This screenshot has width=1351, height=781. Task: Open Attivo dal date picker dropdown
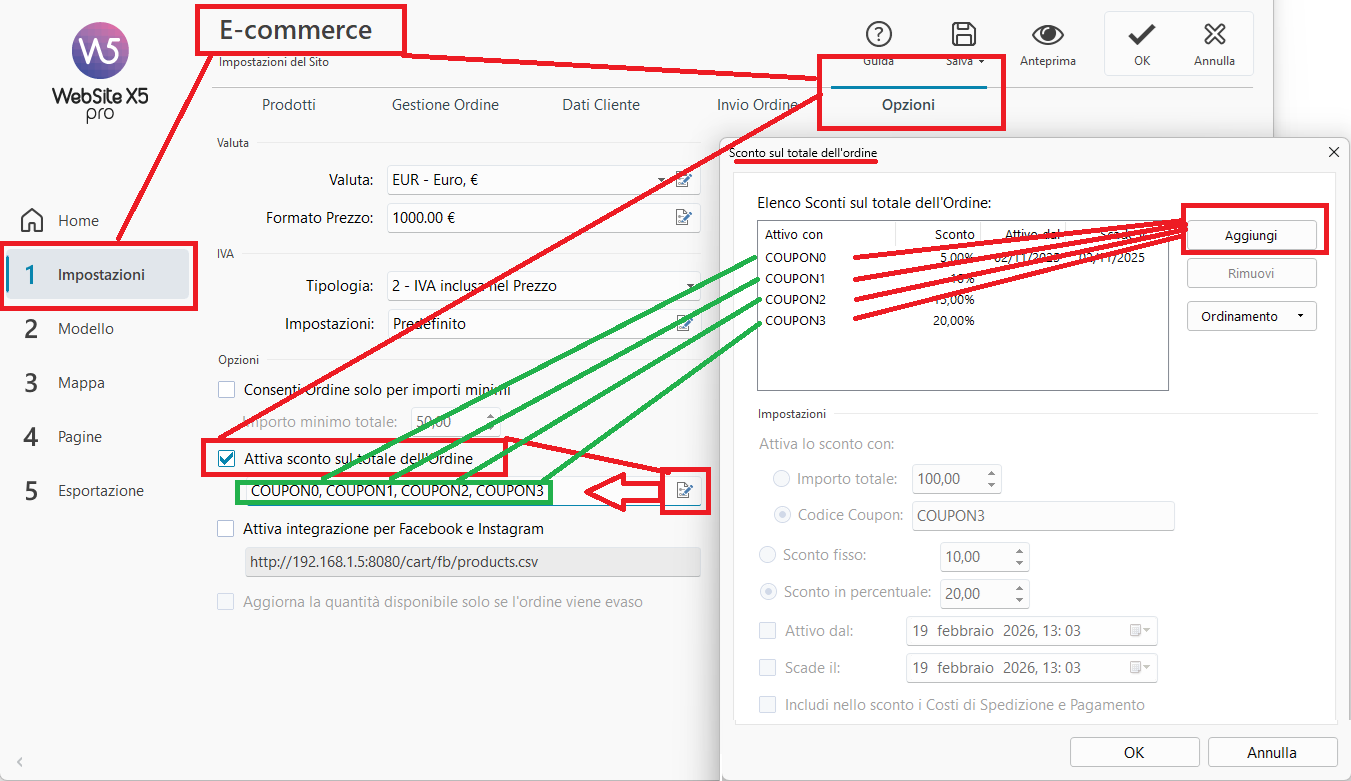point(1139,631)
